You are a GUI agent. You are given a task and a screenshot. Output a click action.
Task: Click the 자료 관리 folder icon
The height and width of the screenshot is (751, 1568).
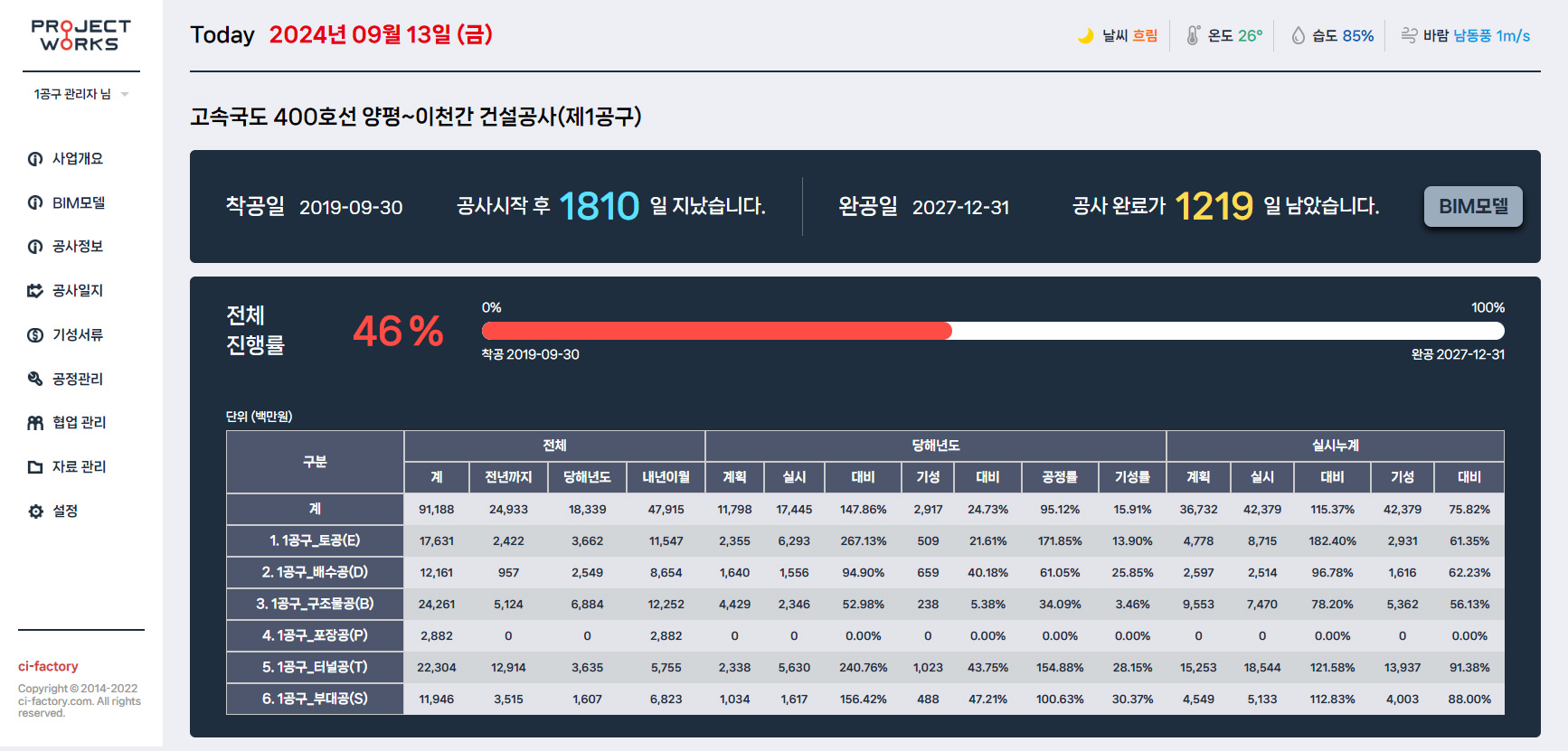[x=35, y=467]
